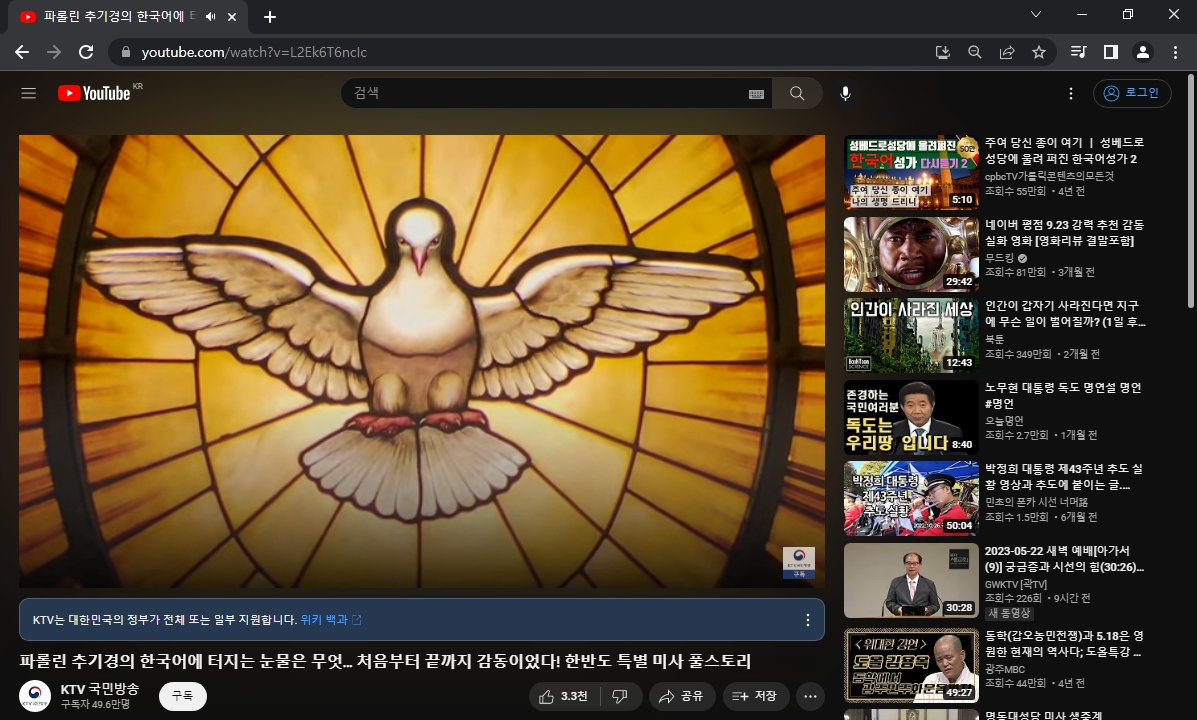Select the YouTube video tab

coord(127,17)
